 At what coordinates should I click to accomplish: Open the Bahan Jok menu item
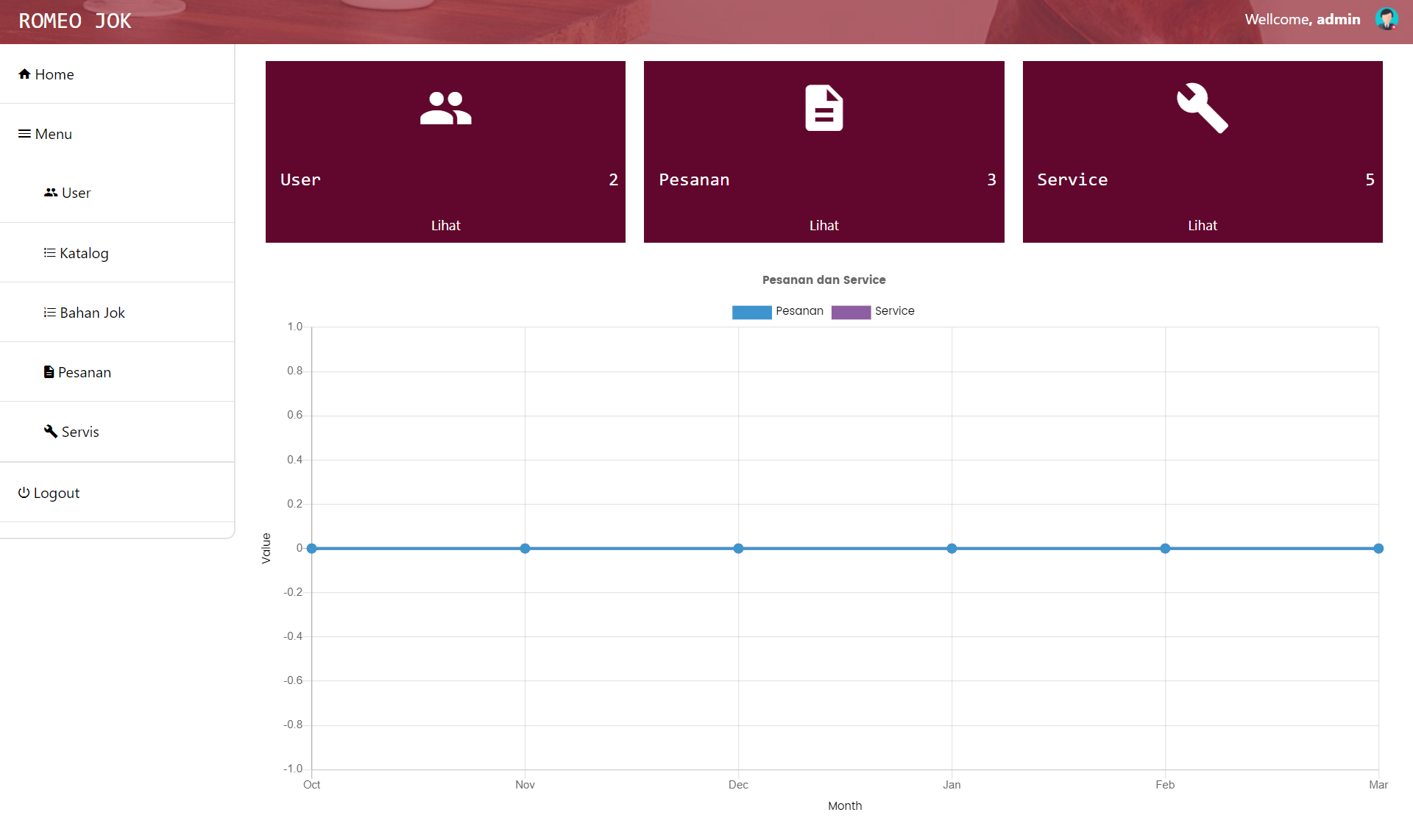click(x=92, y=313)
